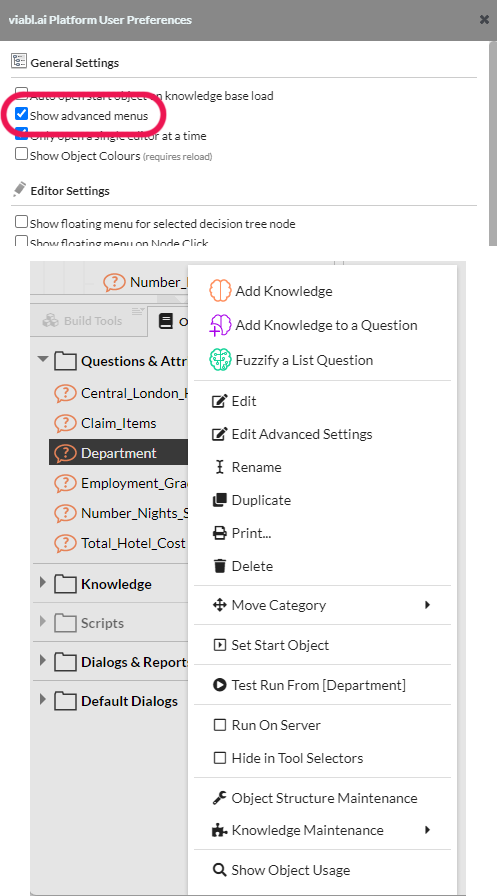Click the Set Start Object play-box icon
This screenshot has height=896, width=497.
click(219, 645)
